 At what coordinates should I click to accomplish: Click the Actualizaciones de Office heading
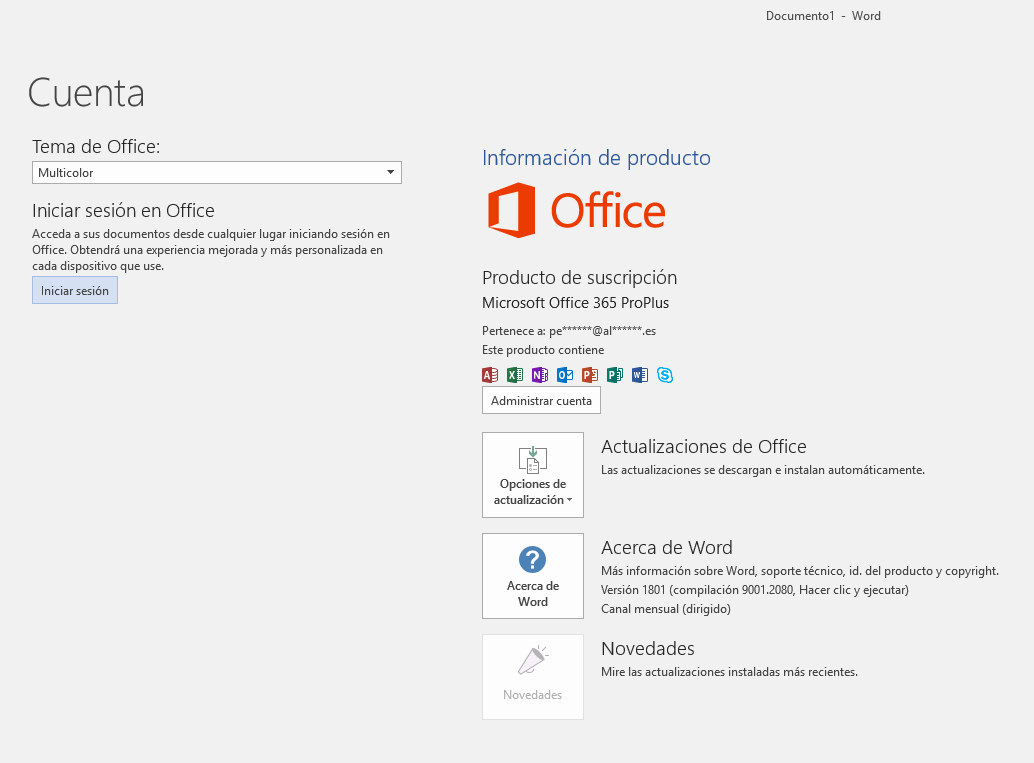(704, 446)
